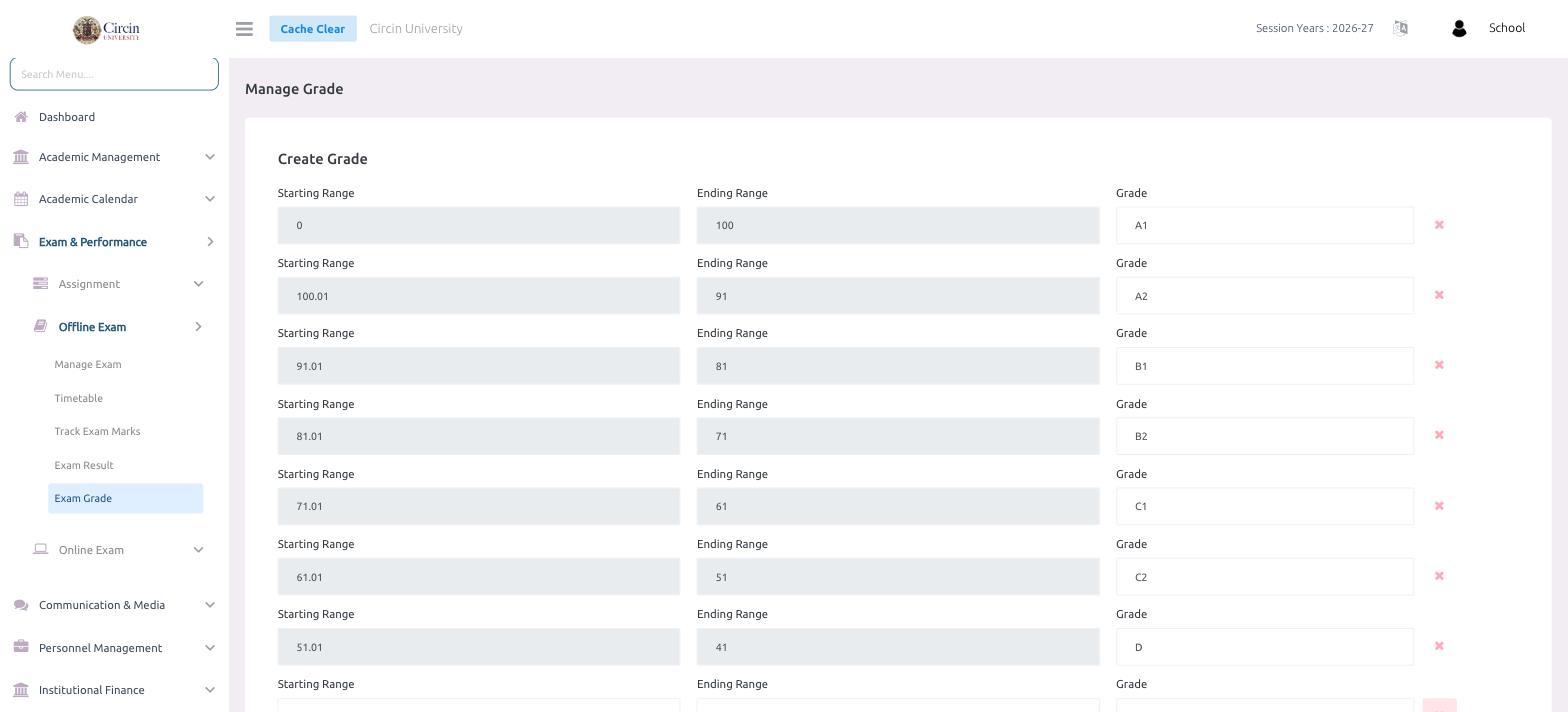Viewport: 1568px width, 712px height.
Task: Click the Grade field containing C1
Action: click(1265, 506)
